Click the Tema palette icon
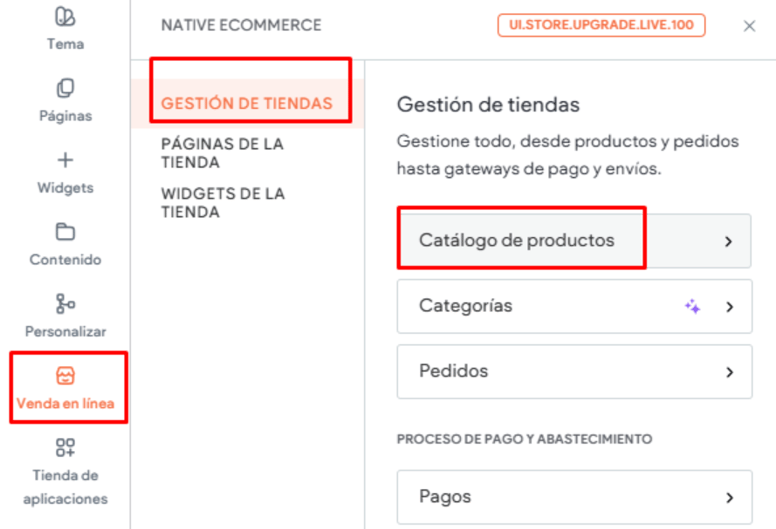The image size is (776, 529). click(x=65, y=17)
